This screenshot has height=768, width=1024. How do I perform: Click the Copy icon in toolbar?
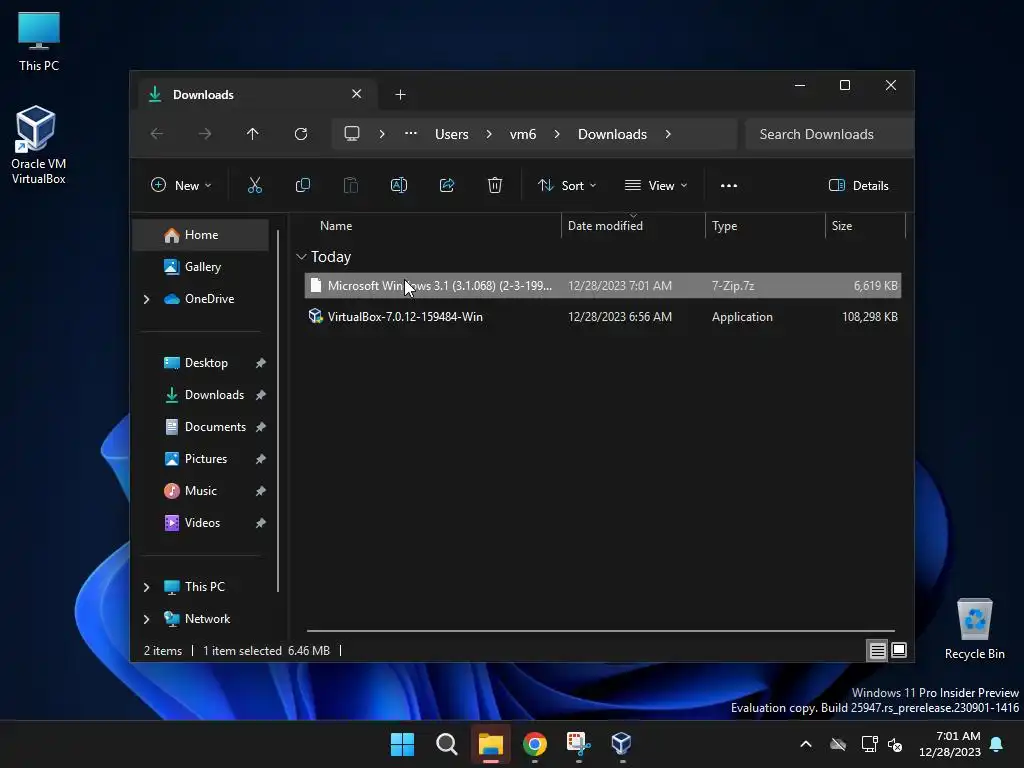302,185
